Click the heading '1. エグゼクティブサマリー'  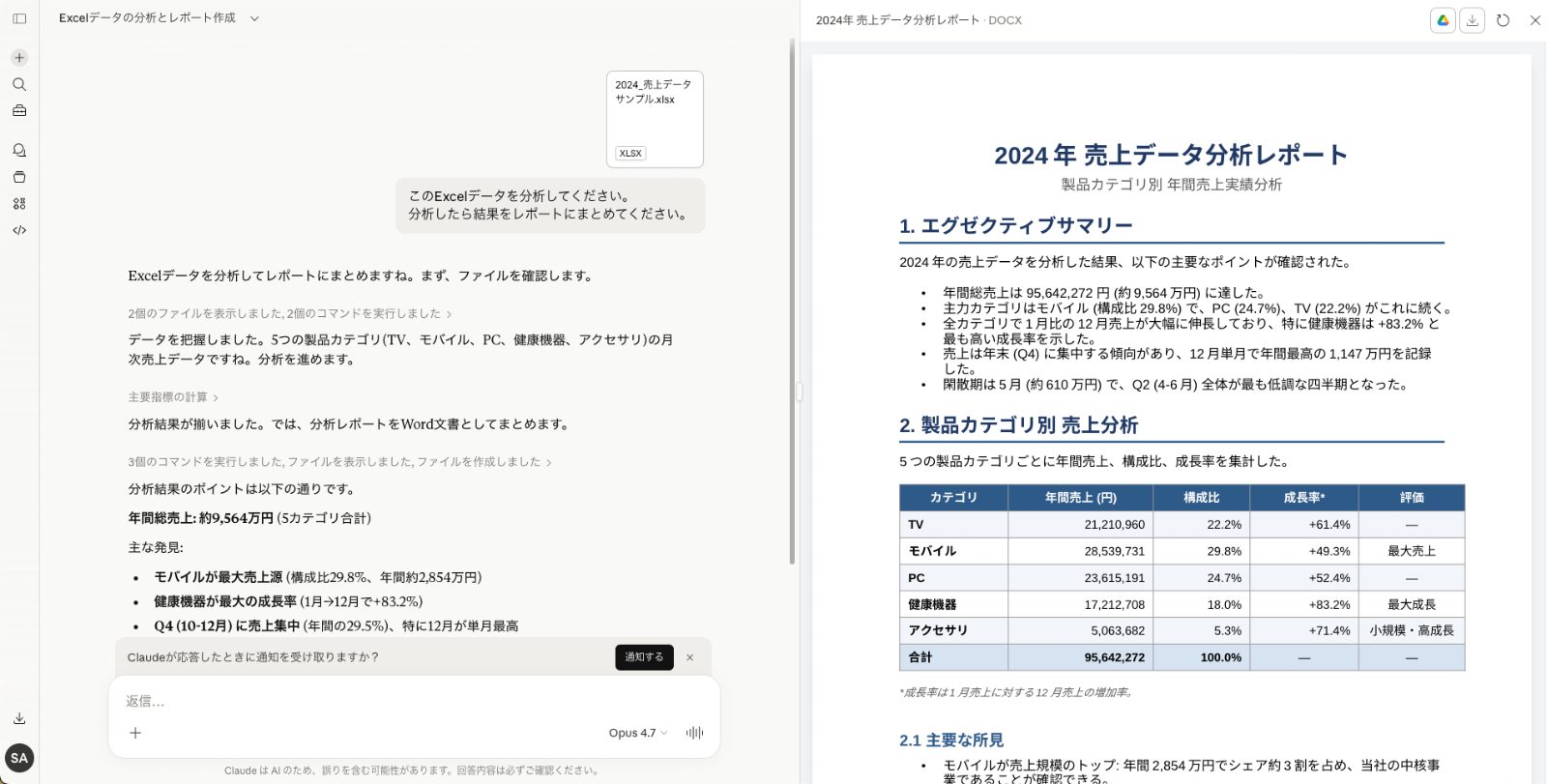1015,226
